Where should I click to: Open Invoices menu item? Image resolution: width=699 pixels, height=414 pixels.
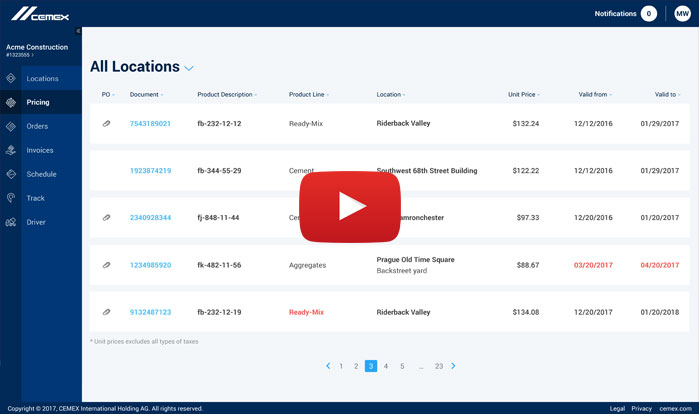tap(40, 150)
